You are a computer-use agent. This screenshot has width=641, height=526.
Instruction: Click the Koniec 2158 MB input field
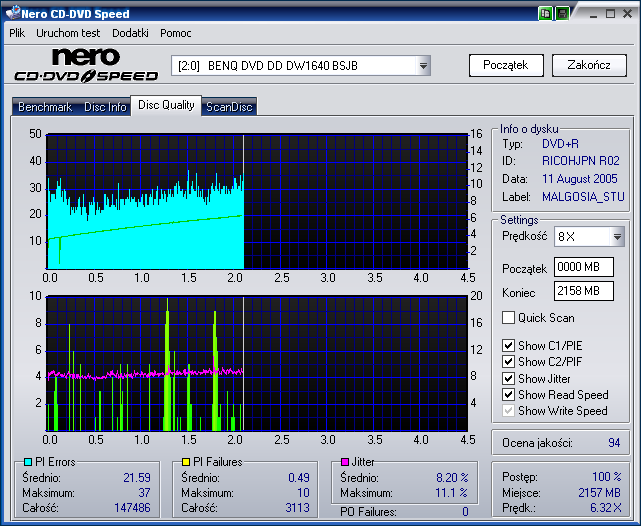pyautogui.click(x=584, y=291)
